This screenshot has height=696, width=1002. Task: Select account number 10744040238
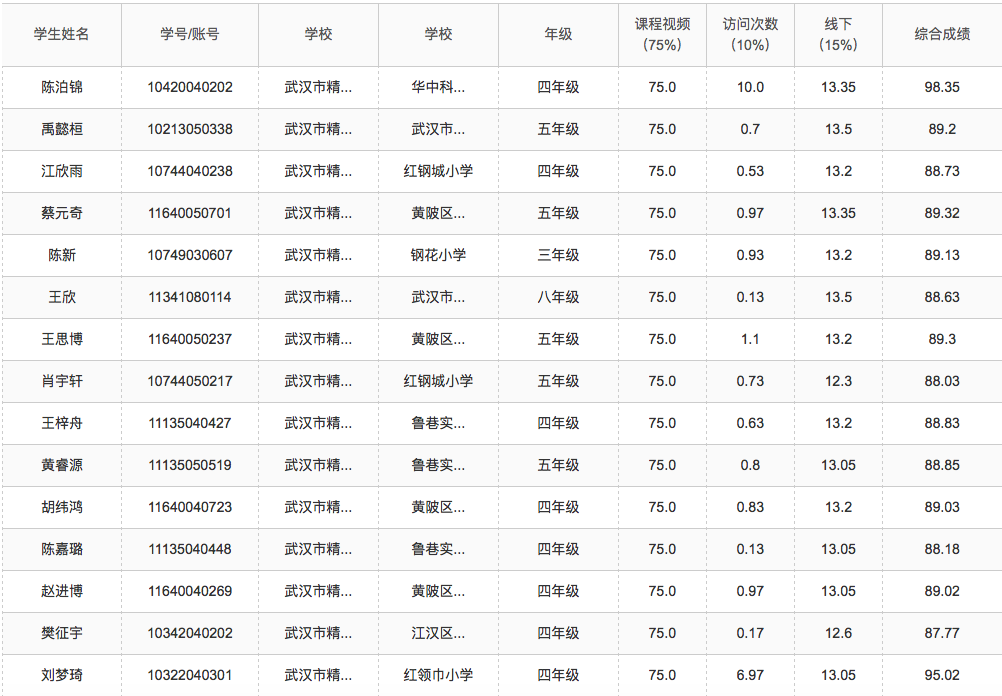[x=190, y=171]
